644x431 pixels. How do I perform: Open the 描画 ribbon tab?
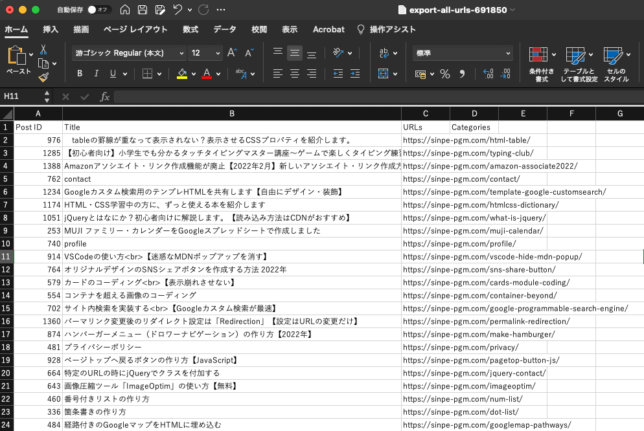point(81,29)
